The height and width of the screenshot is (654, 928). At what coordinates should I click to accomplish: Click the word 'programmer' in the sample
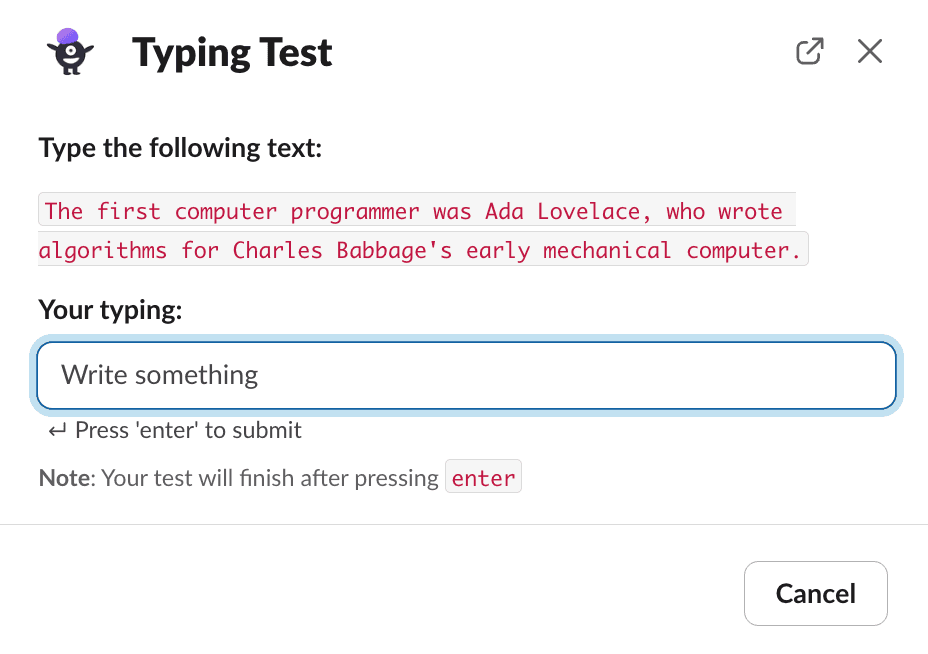point(355,212)
